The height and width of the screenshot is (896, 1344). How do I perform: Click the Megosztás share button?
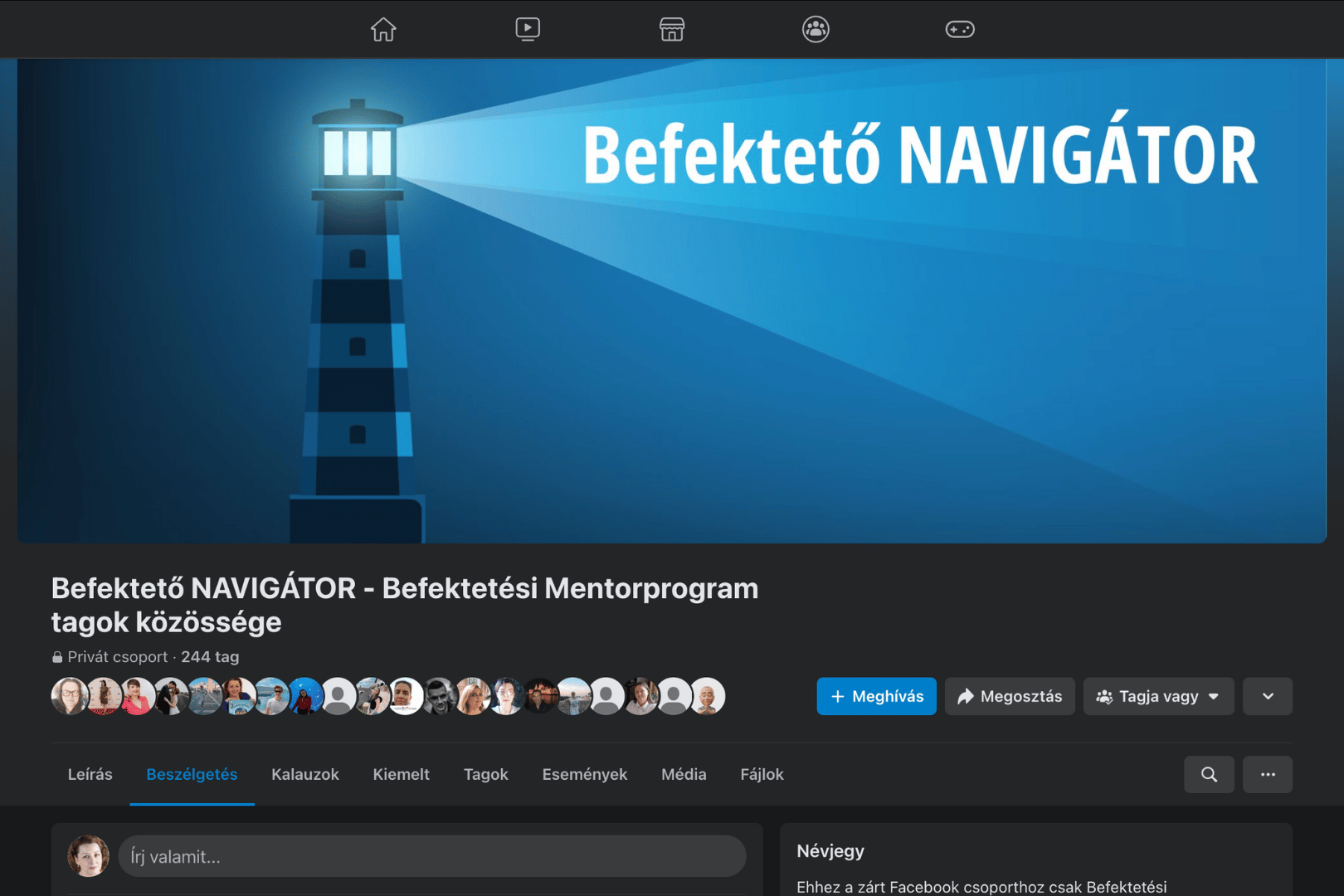(x=1010, y=696)
